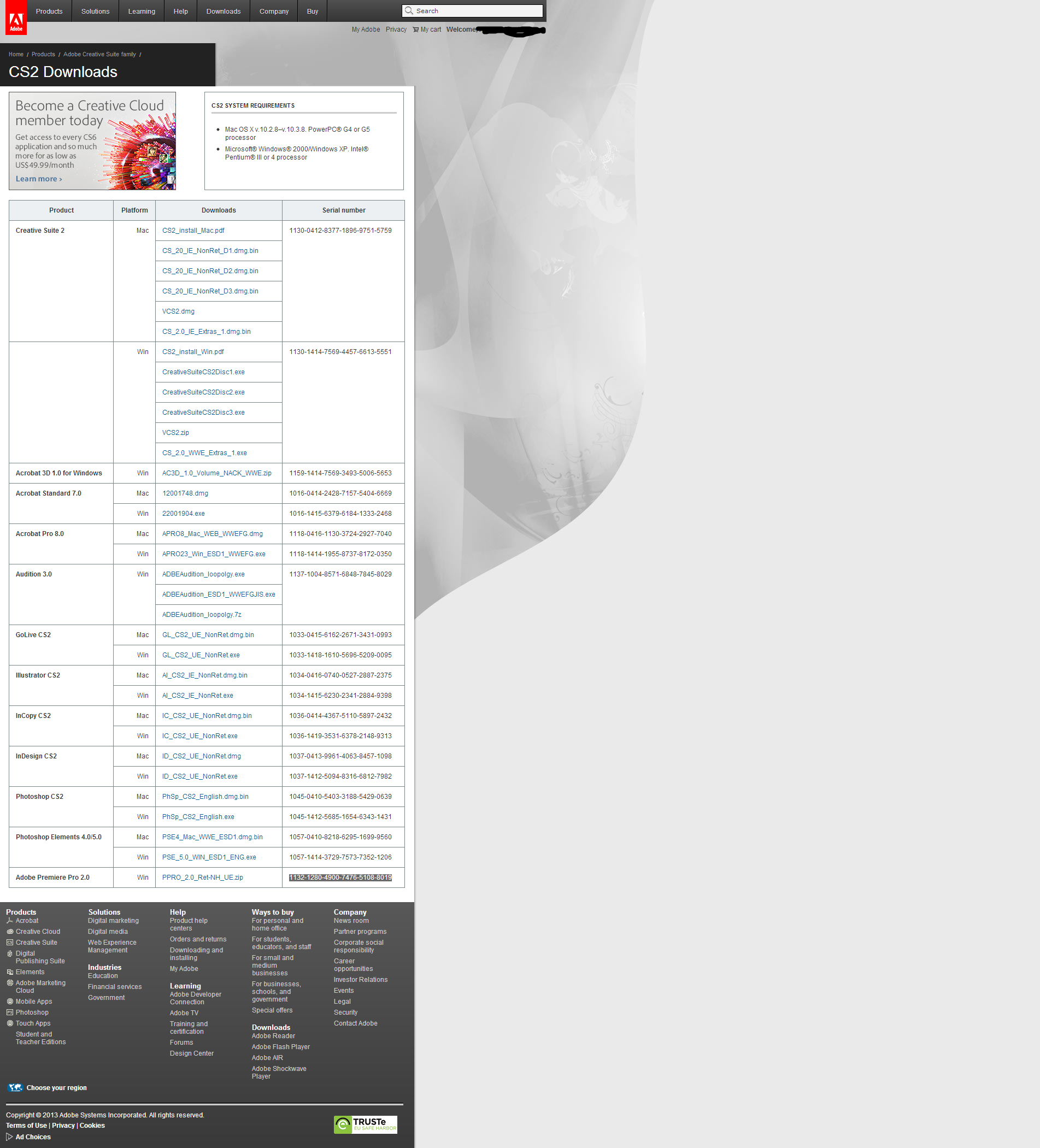Focus the Search input field

coord(473,11)
